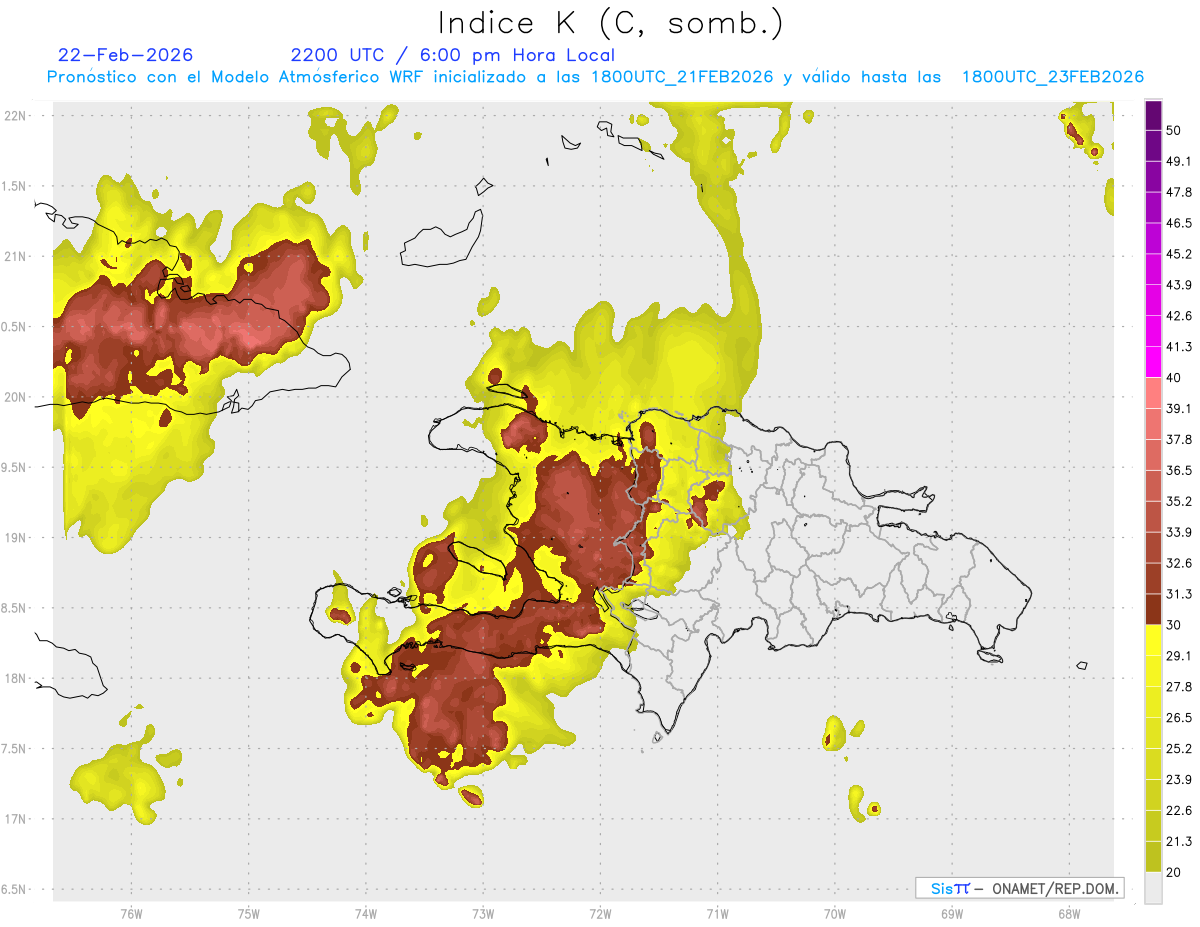Click the "41.3" color scale value
This screenshot has width=1200, height=927.
(x=1180, y=347)
